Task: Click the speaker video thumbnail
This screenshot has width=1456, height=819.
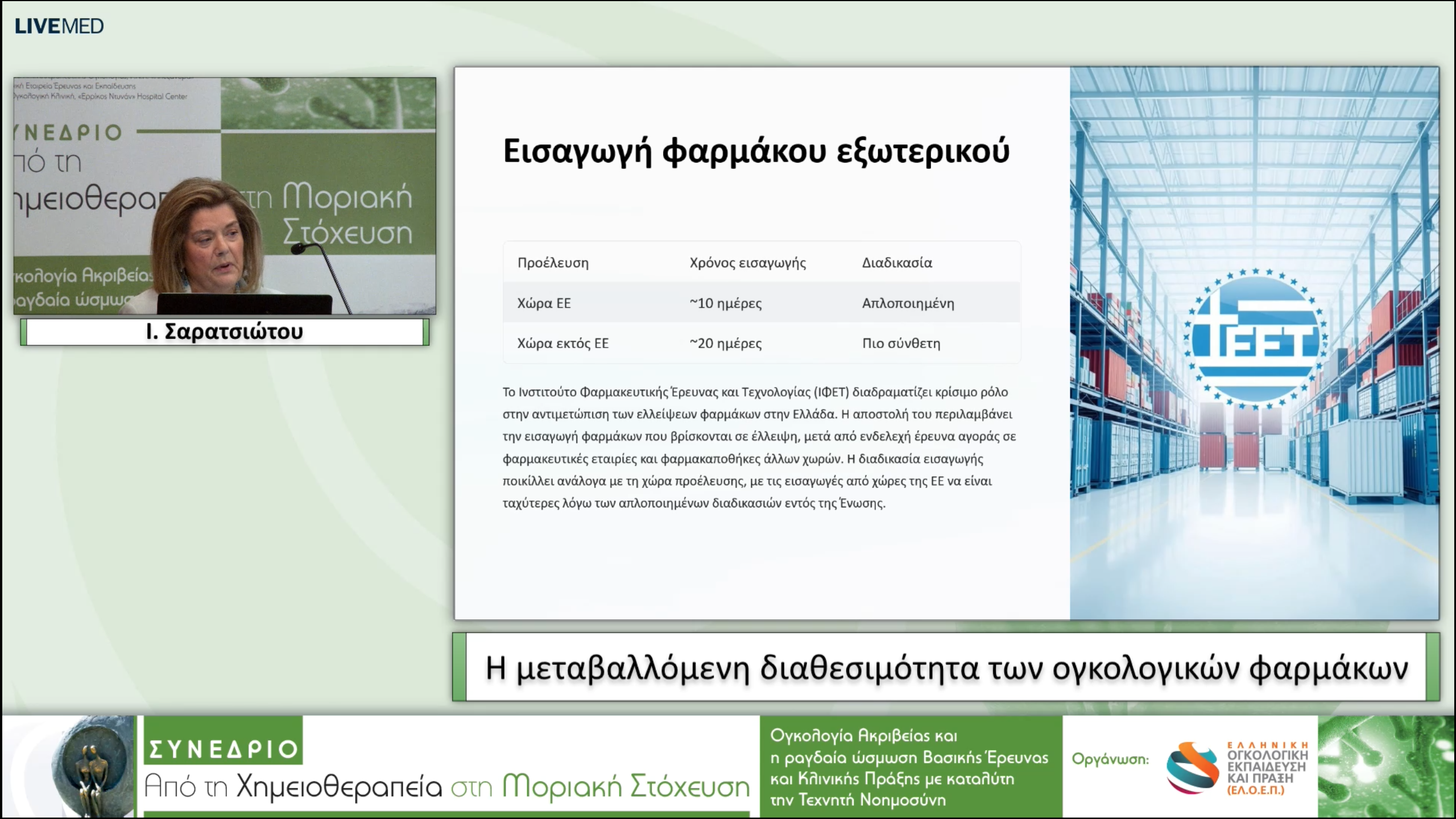Action: pos(225,196)
